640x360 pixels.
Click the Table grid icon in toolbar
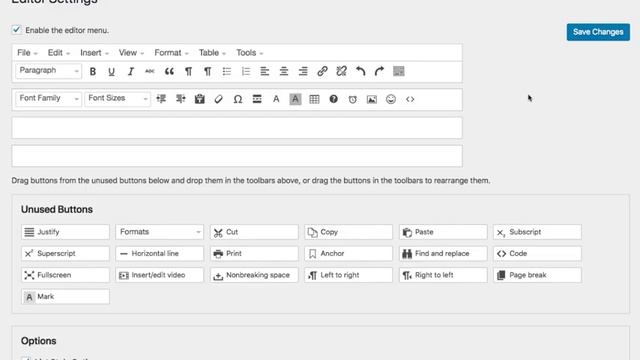[314, 99]
